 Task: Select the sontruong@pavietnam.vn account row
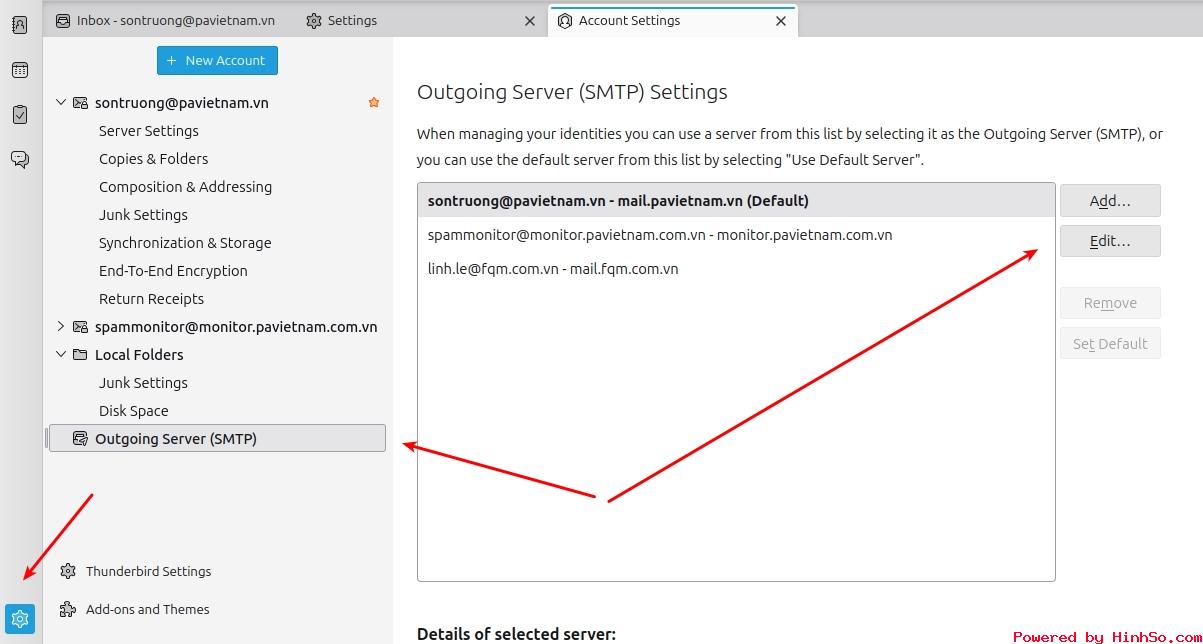tap(217, 103)
